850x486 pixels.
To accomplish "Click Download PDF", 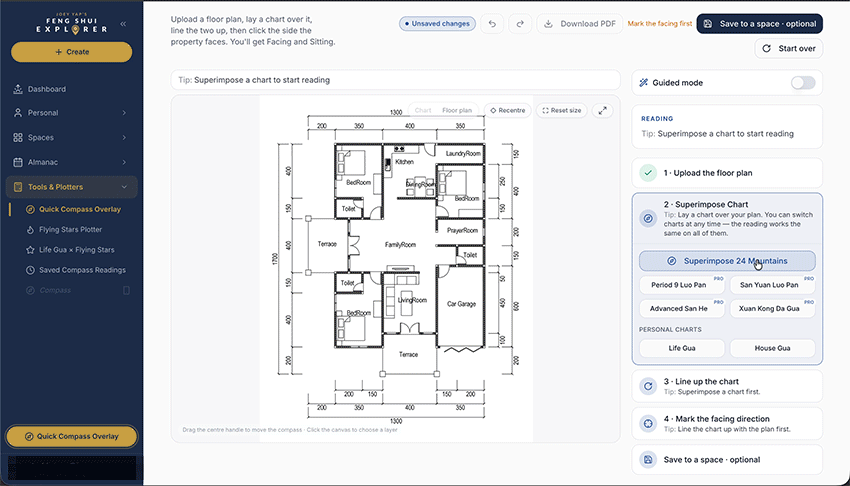I will coord(579,24).
